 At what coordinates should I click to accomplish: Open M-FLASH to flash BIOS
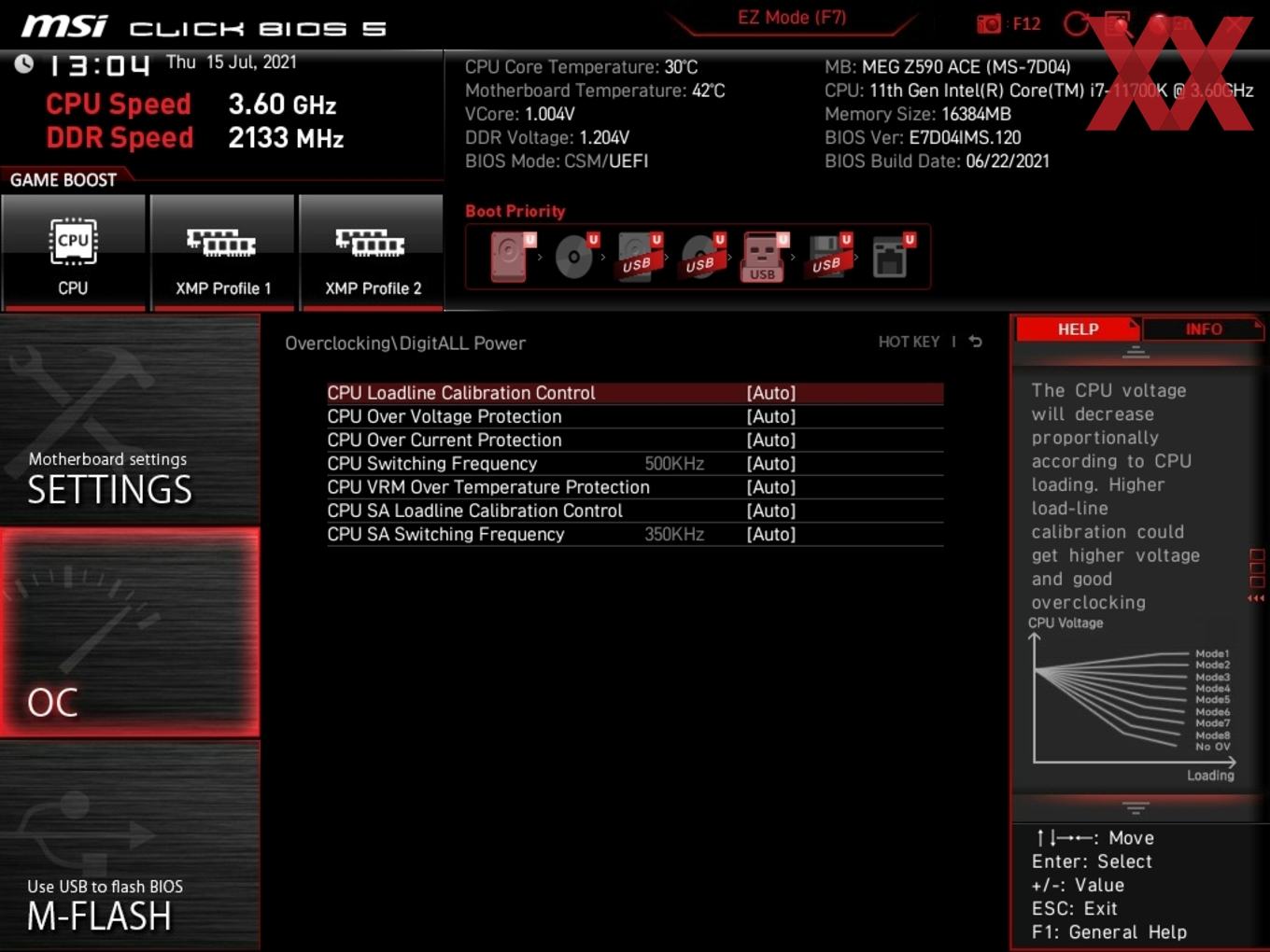pyautogui.click(x=130, y=846)
